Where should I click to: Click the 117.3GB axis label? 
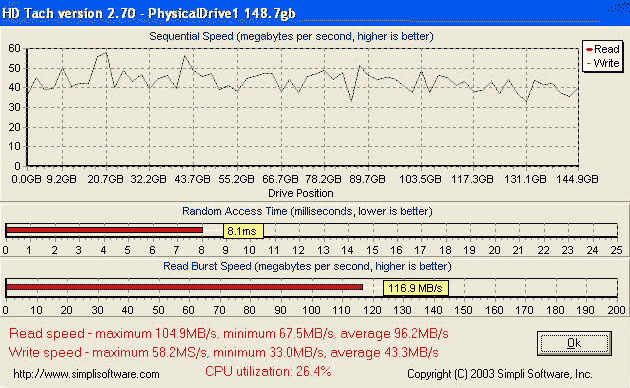click(472, 179)
